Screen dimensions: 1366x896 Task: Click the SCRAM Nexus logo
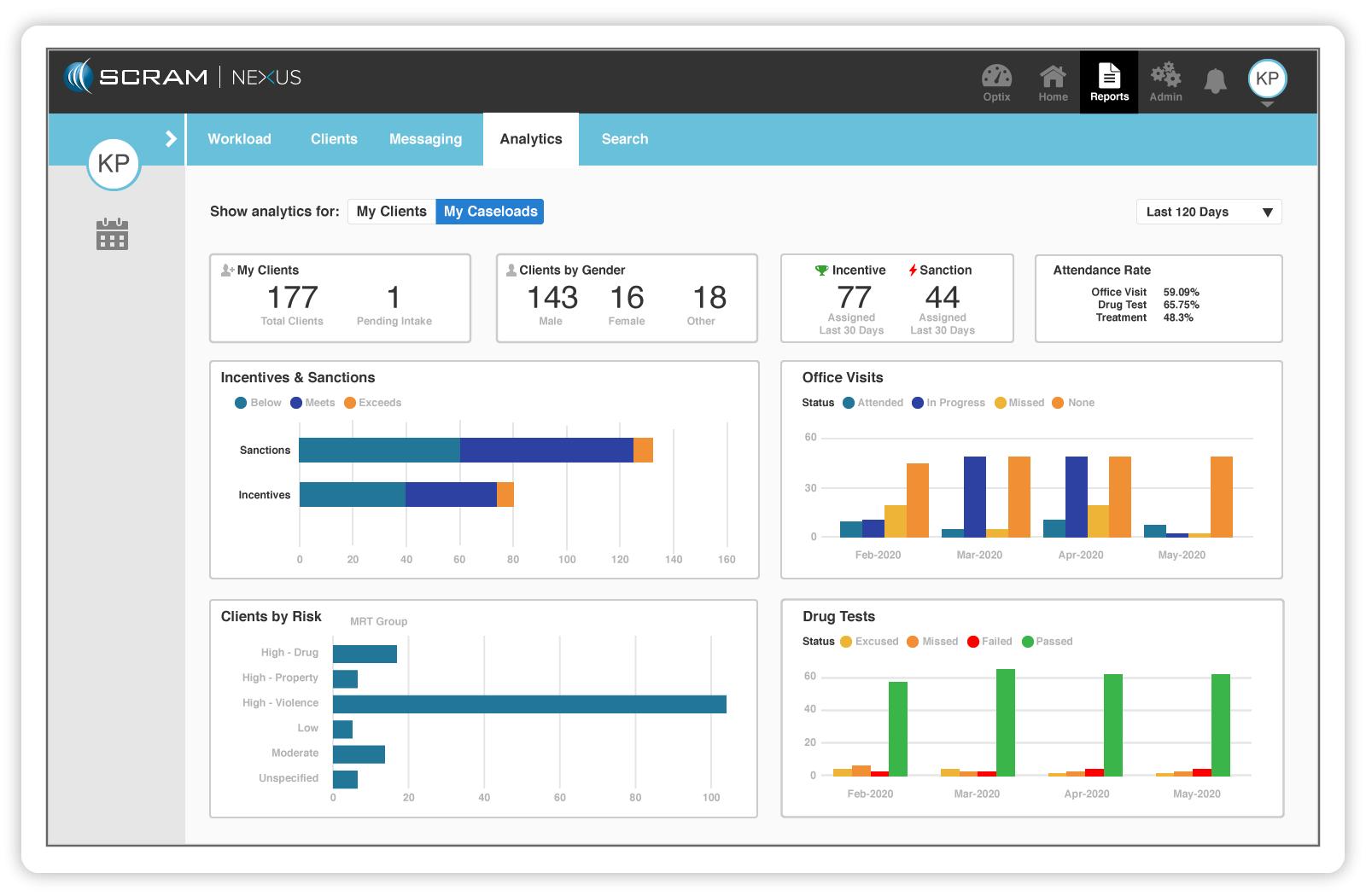tap(183, 77)
